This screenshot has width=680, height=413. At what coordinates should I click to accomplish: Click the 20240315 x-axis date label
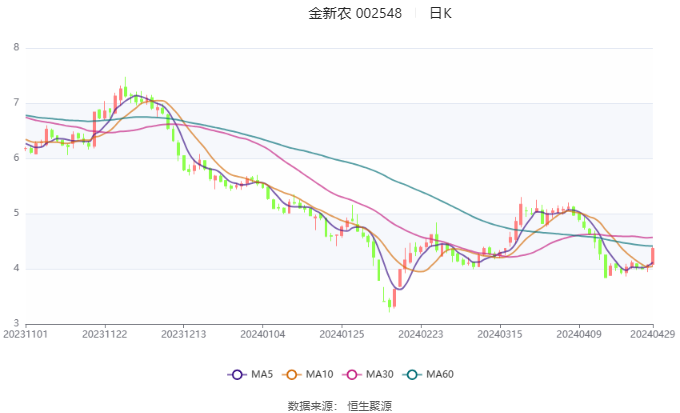pos(500,334)
